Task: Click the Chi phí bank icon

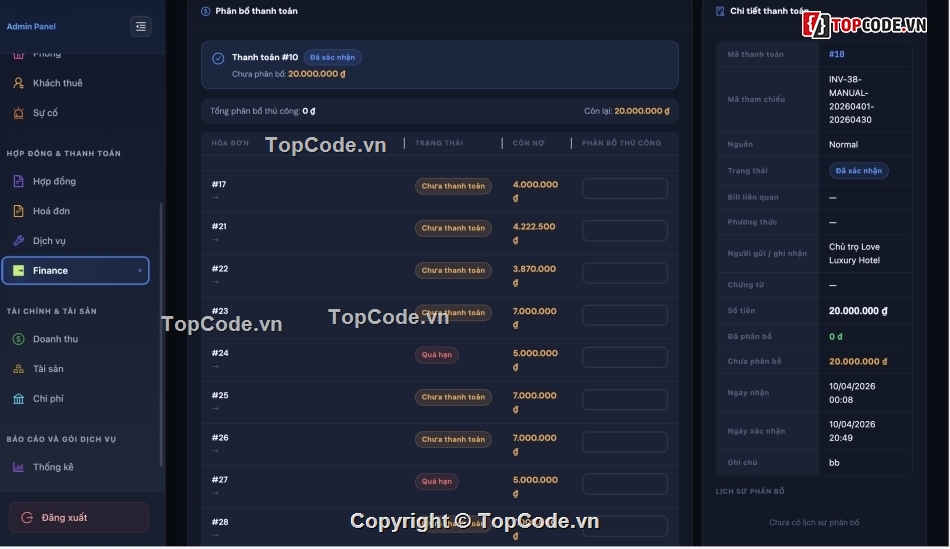Action: click(18, 399)
